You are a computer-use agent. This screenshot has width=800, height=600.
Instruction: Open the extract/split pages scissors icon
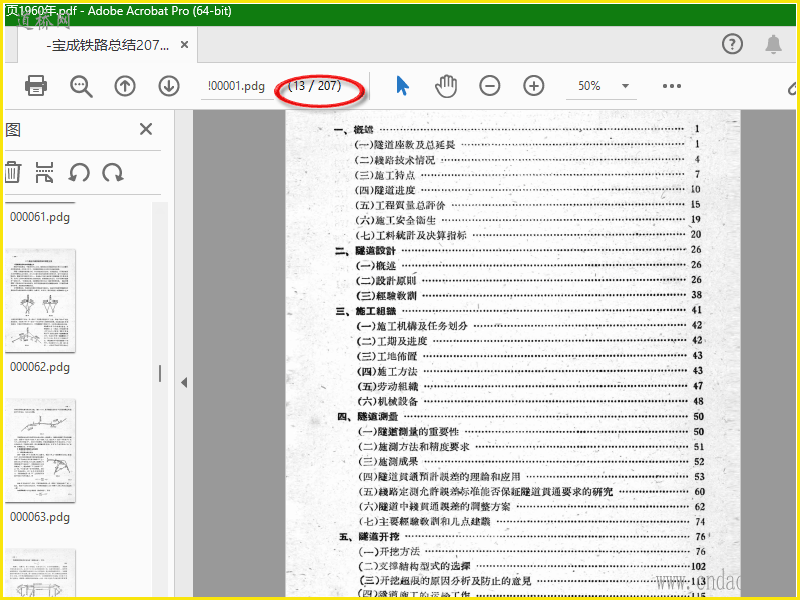44,172
